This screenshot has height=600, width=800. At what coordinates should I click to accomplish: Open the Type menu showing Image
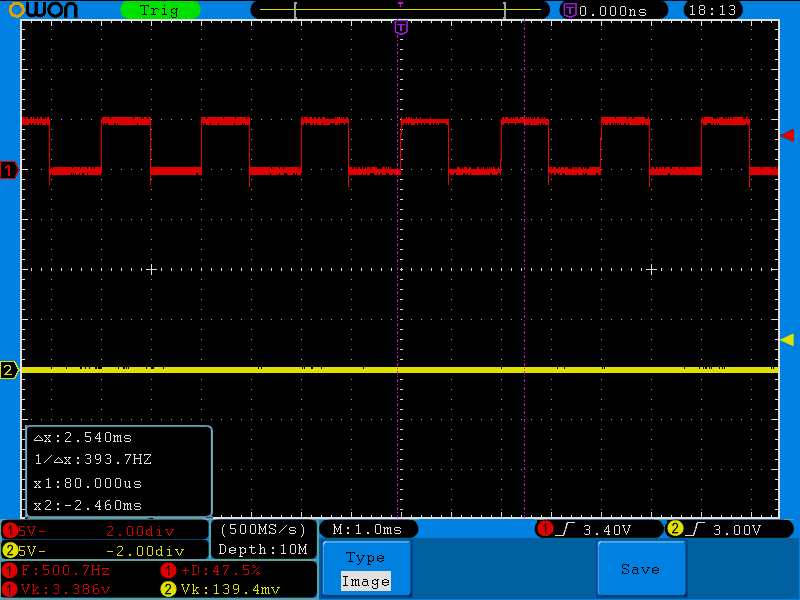pos(365,569)
